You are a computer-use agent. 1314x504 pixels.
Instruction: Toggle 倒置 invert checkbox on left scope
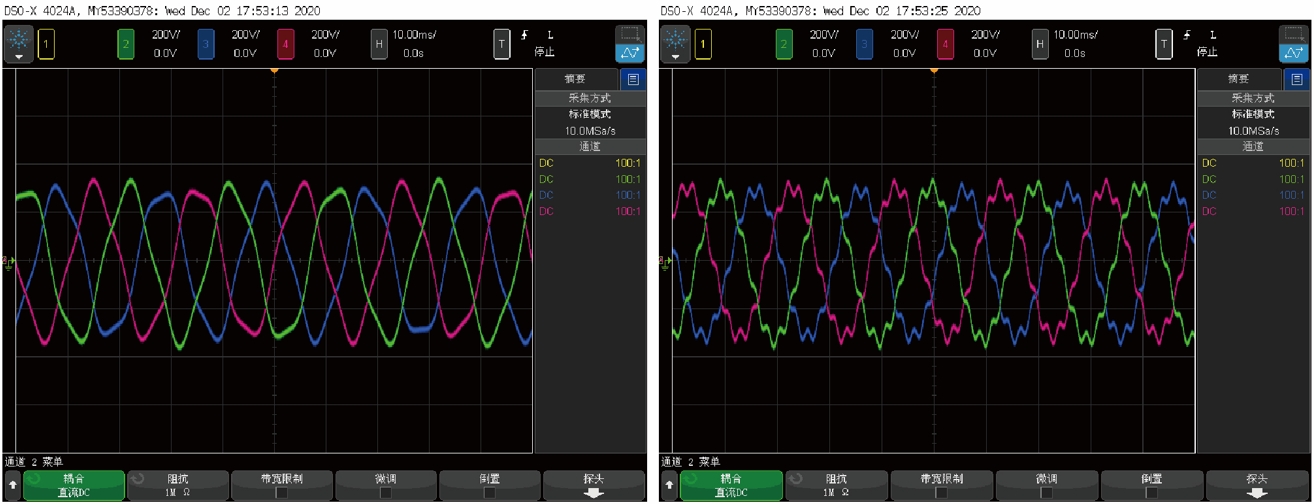489,493
